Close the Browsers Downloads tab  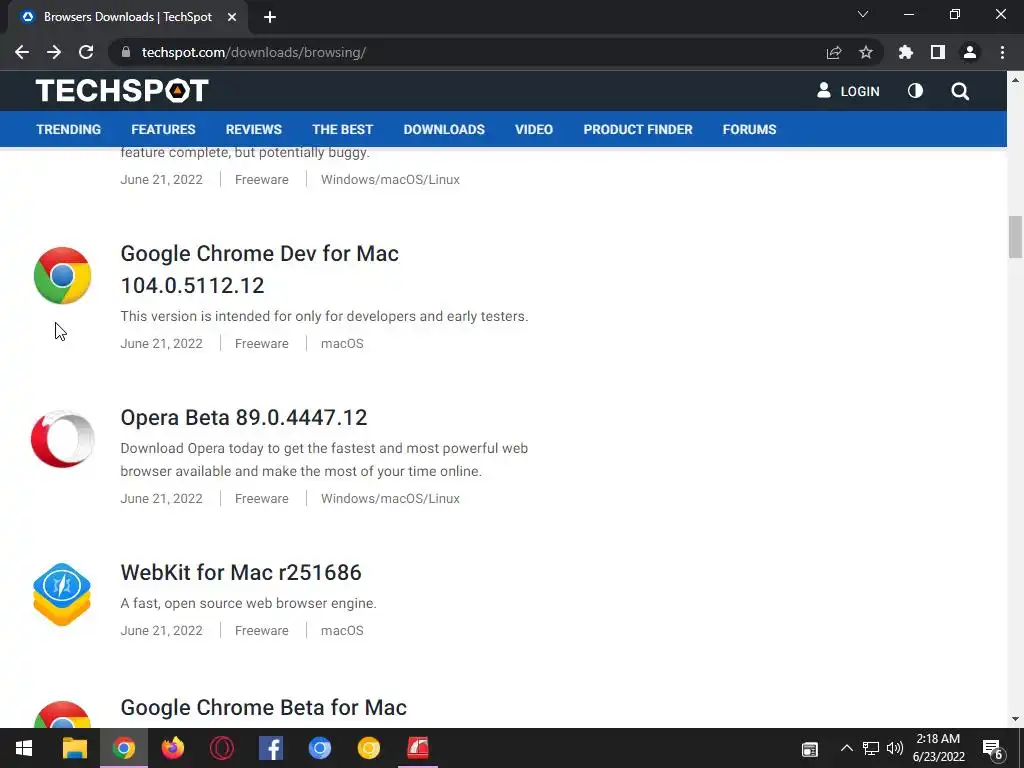coord(232,17)
